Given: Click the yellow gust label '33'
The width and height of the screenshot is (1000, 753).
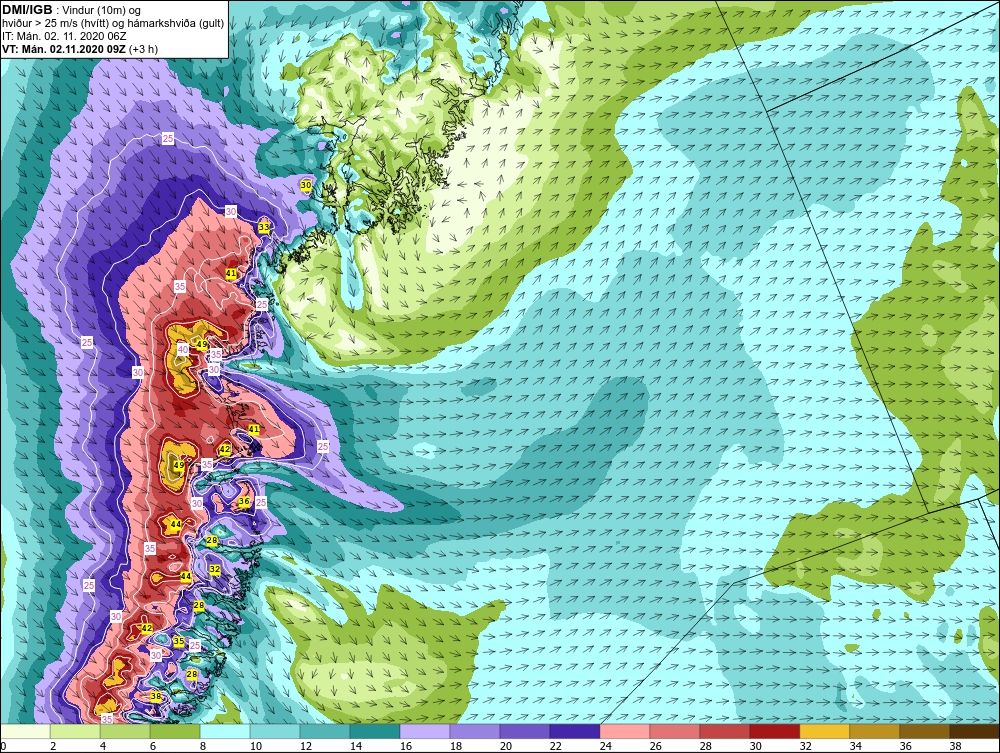Looking at the screenshot, I should pos(264,227).
